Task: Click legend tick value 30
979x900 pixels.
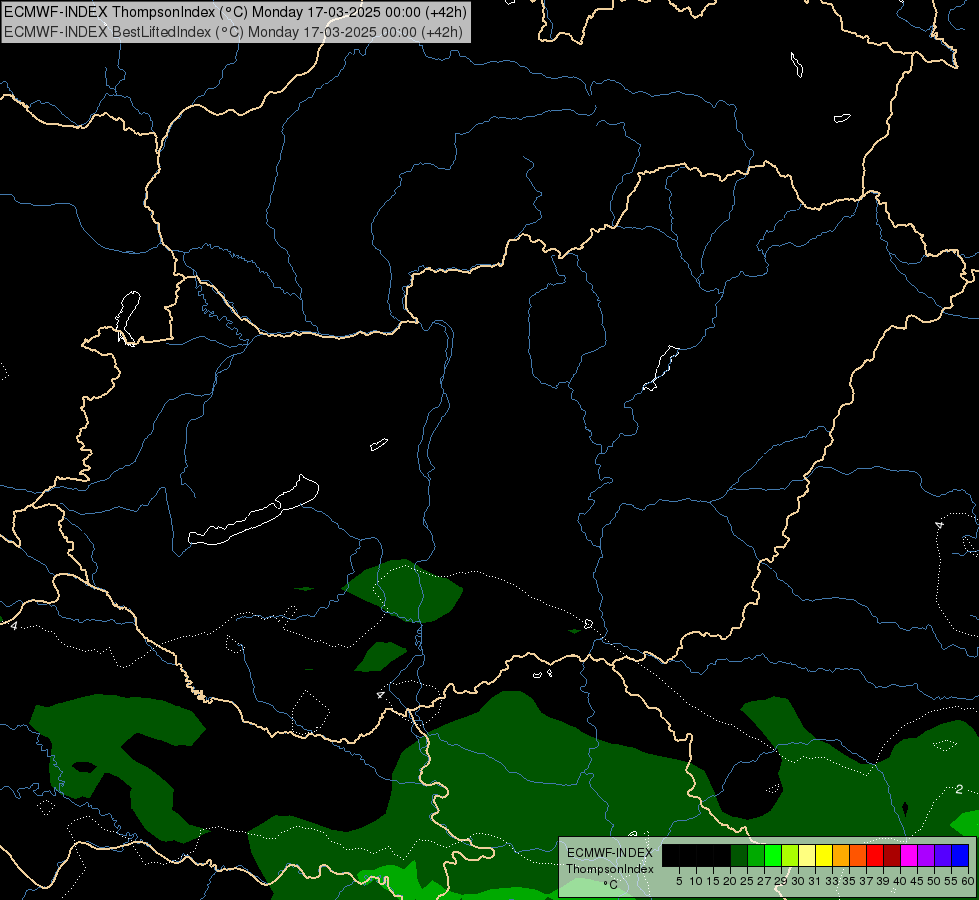Action: point(798,881)
